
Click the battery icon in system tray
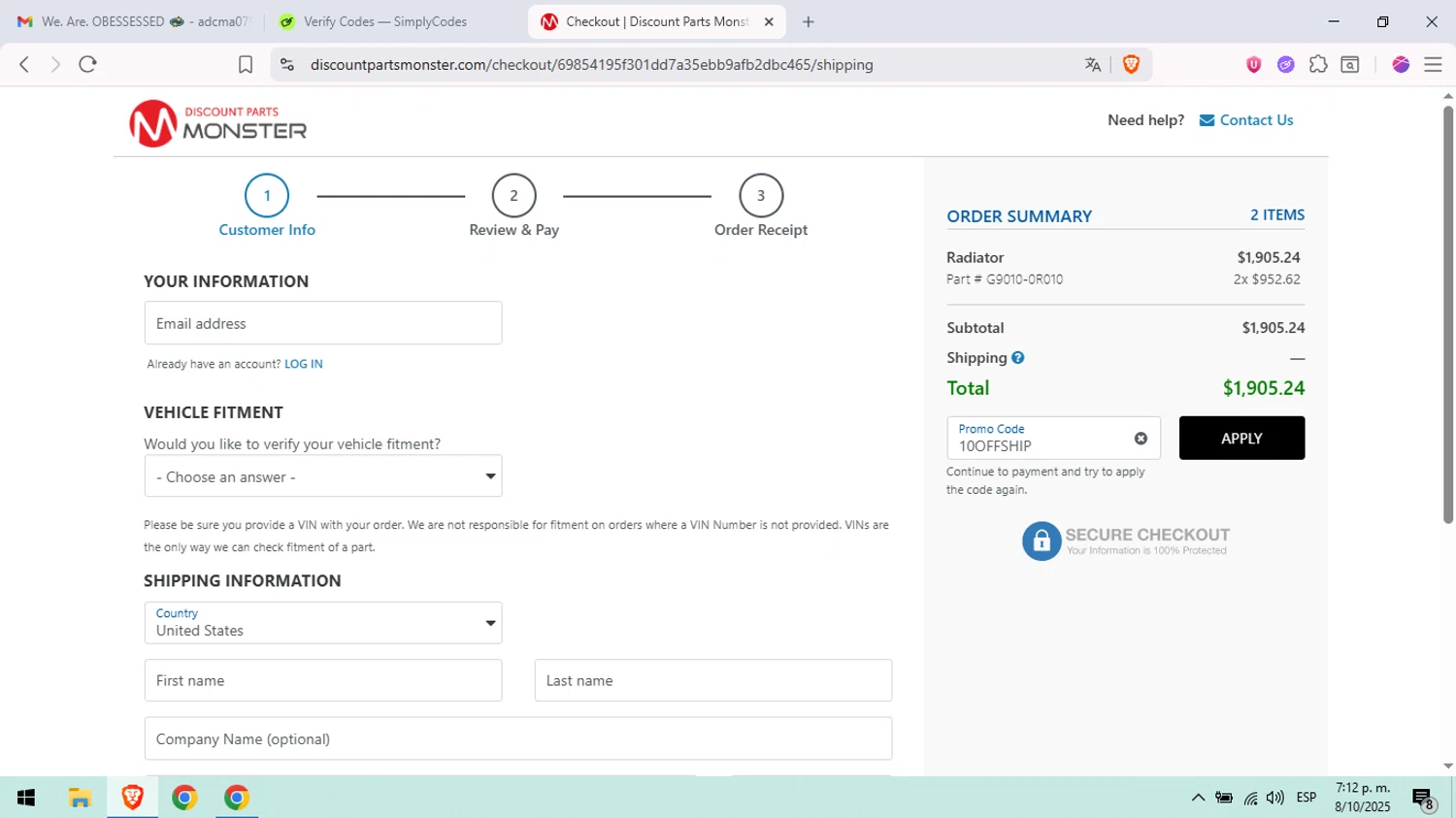1224,798
